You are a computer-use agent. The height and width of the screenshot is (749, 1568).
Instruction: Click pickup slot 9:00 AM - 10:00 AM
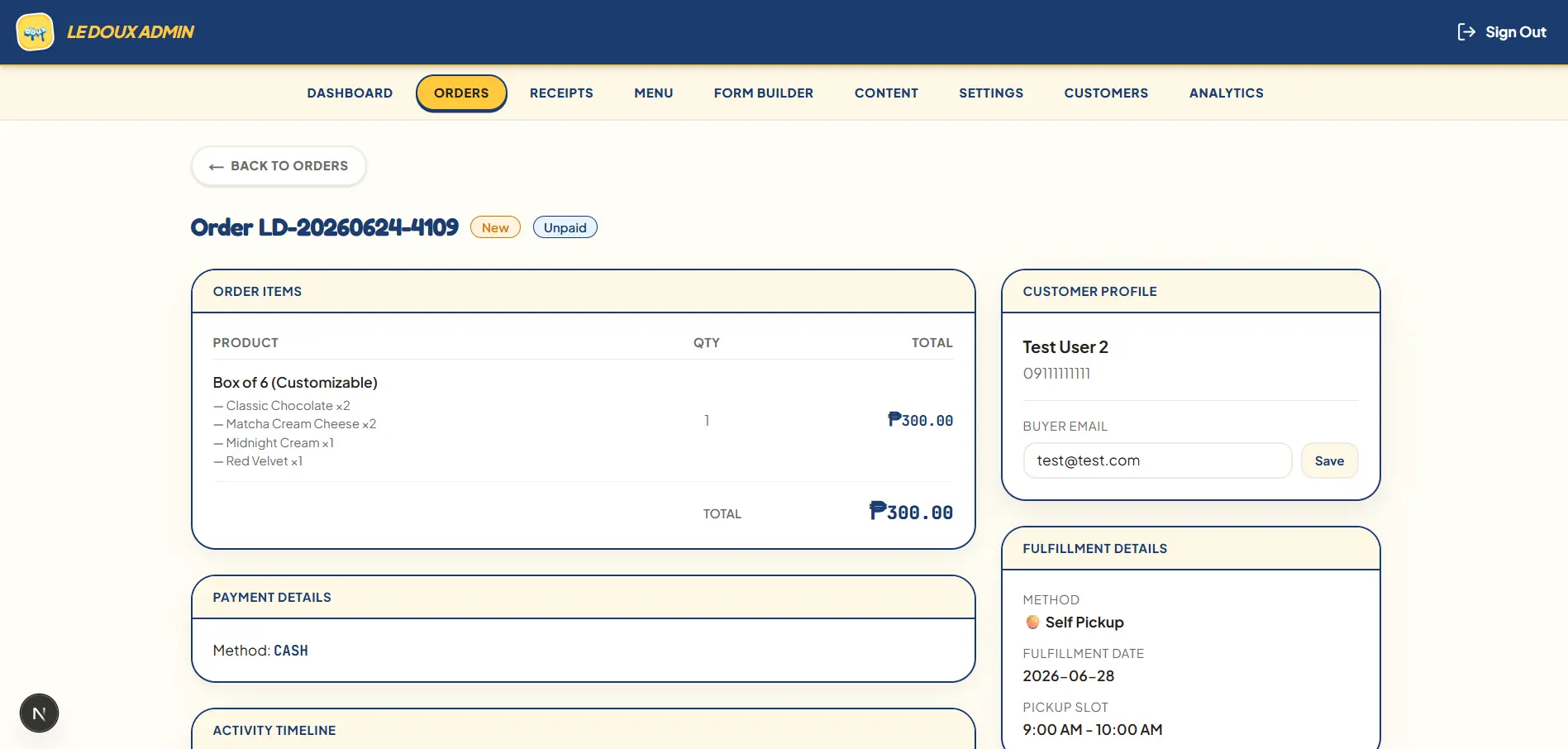pos(1093,730)
